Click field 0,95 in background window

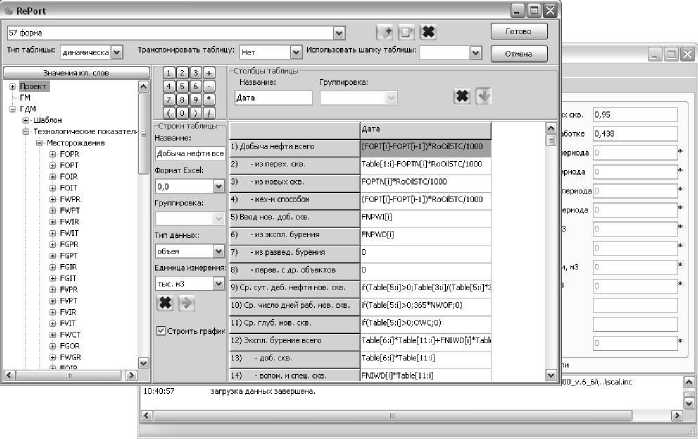coord(635,114)
